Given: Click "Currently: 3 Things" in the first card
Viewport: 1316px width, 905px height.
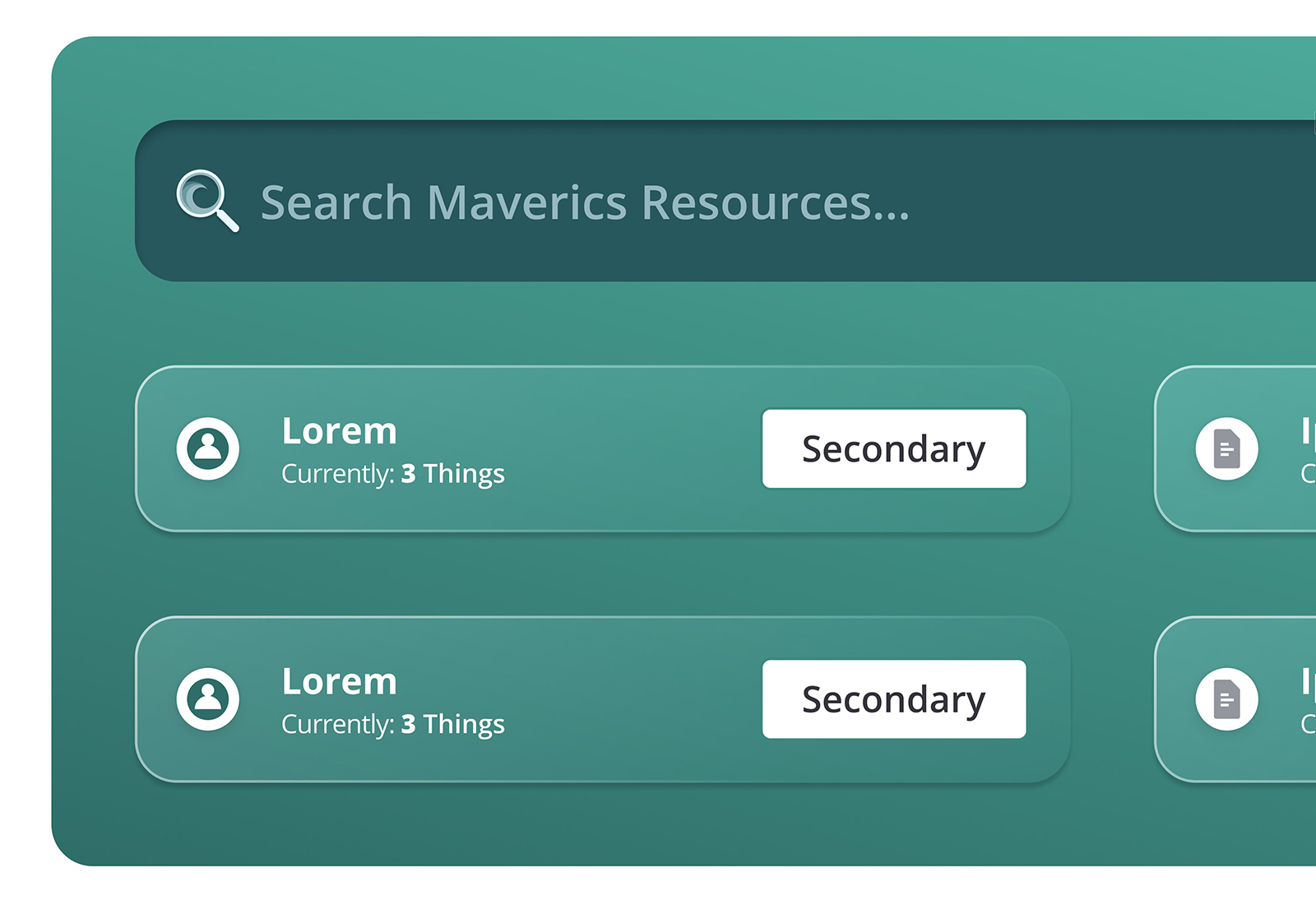Looking at the screenshot, I should point(392,474).
